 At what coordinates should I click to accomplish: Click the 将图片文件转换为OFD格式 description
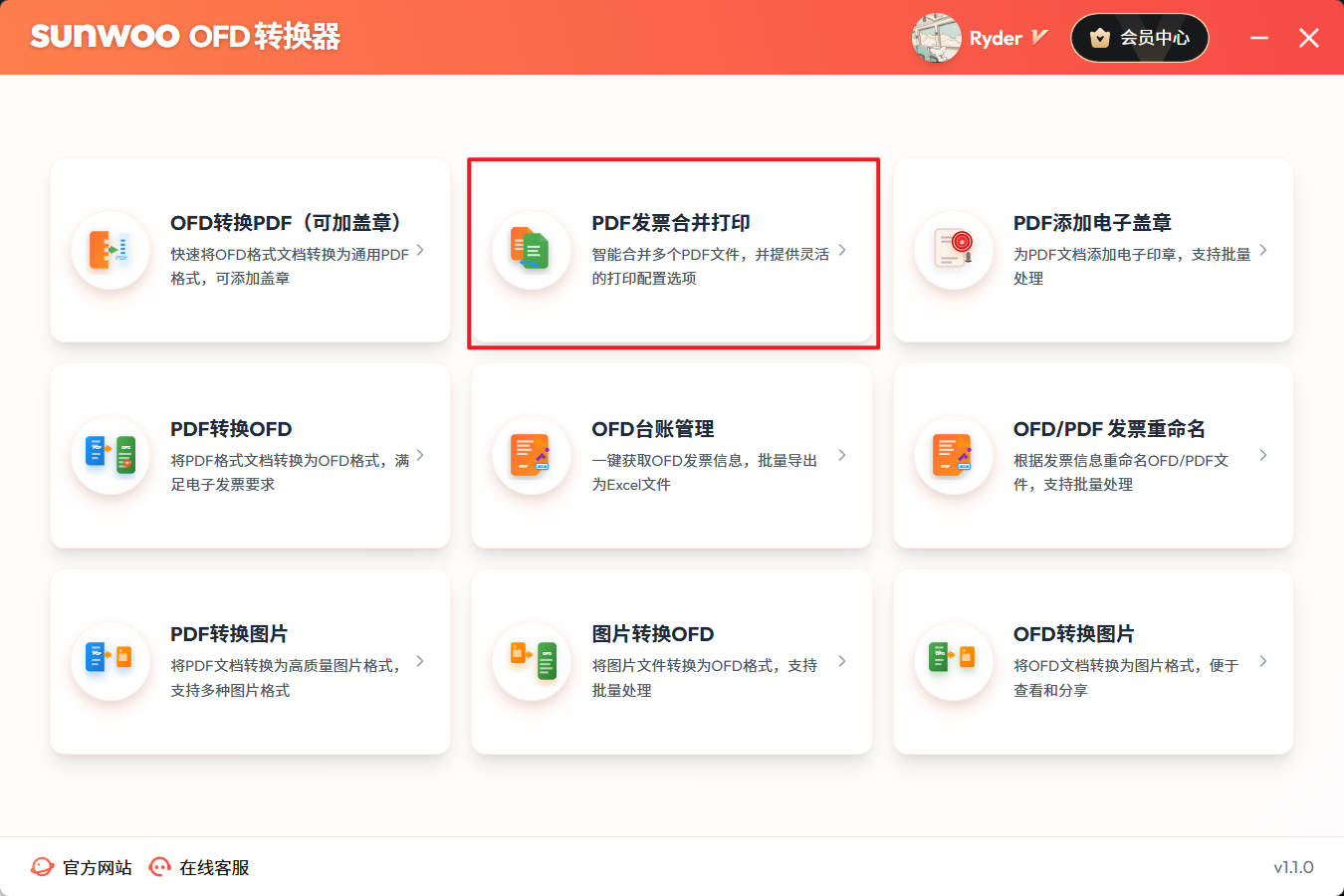click(x=705, y=677)
